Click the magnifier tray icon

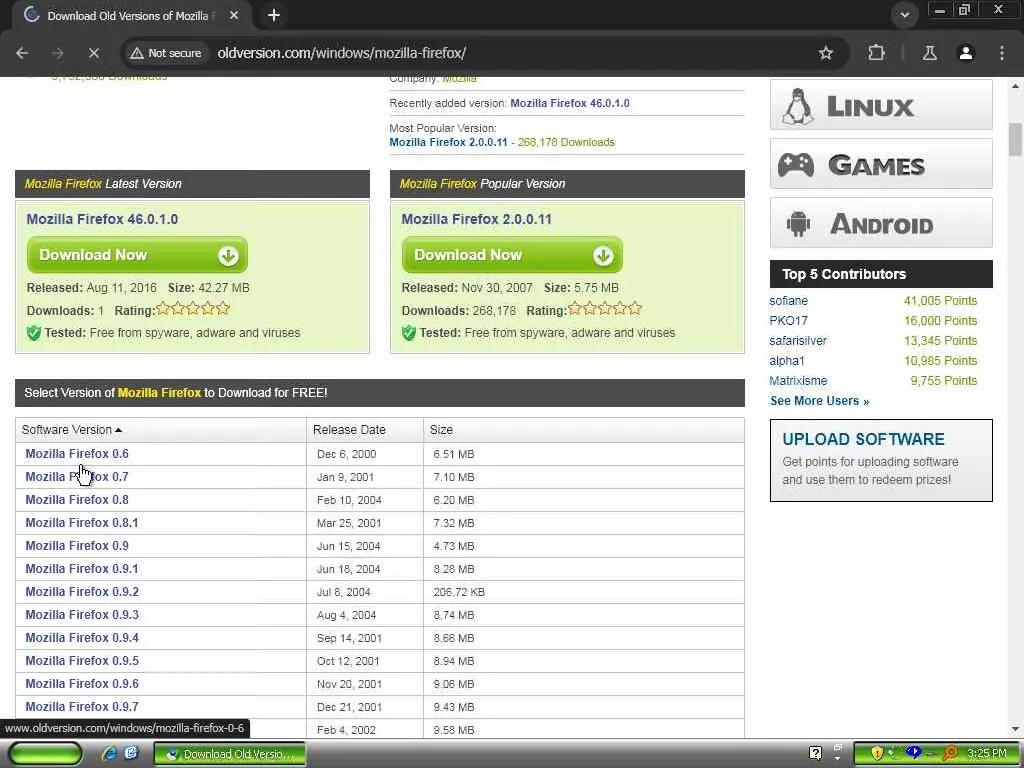coord(951,754)
